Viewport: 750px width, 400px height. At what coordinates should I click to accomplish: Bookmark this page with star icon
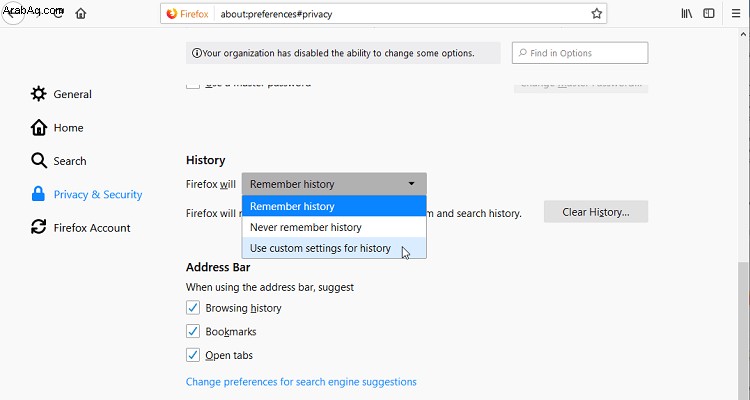click(596, 13)
